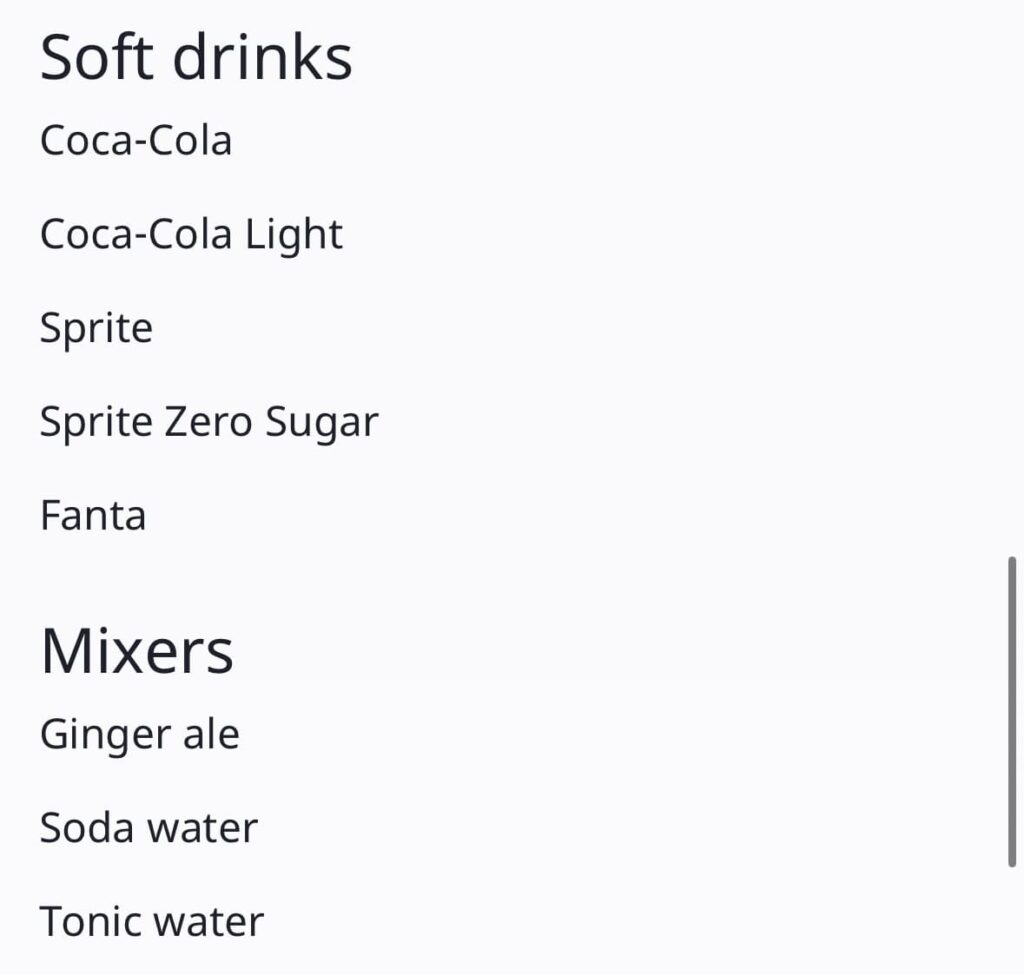The height and width of the screenshot is (975, 1024).
Task: Choose Soda water under Mixers
Action: 149,828
